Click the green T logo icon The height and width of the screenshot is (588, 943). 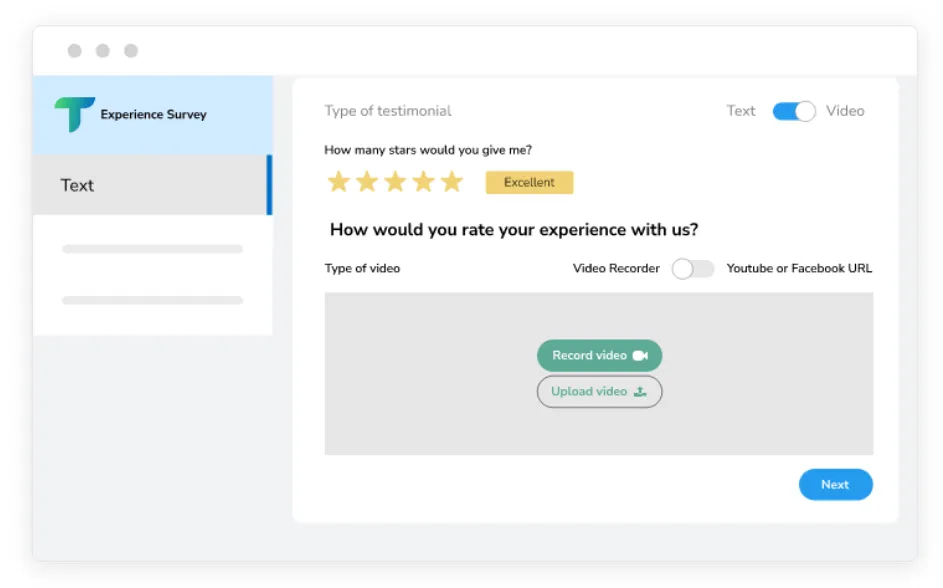point(74,114)
